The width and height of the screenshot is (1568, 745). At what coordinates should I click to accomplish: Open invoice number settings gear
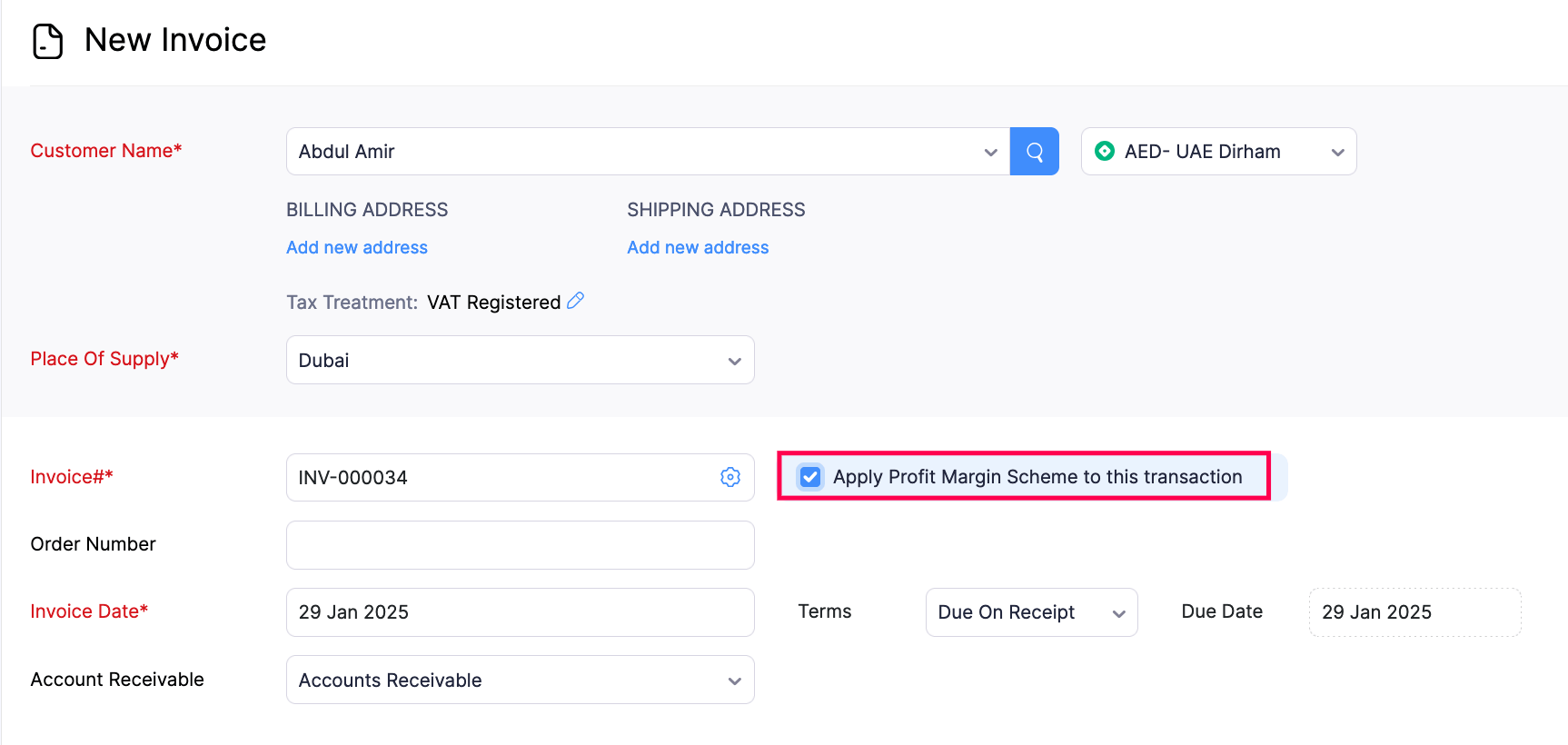click(730, 477)
